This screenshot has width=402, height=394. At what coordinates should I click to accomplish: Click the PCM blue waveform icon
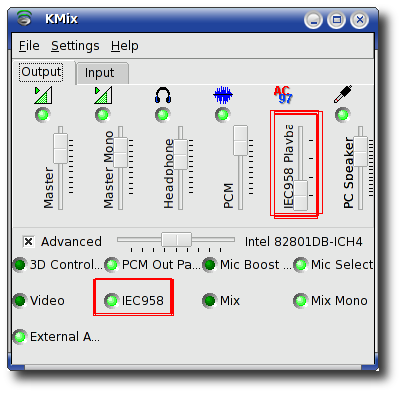click(x=223, y=95)
